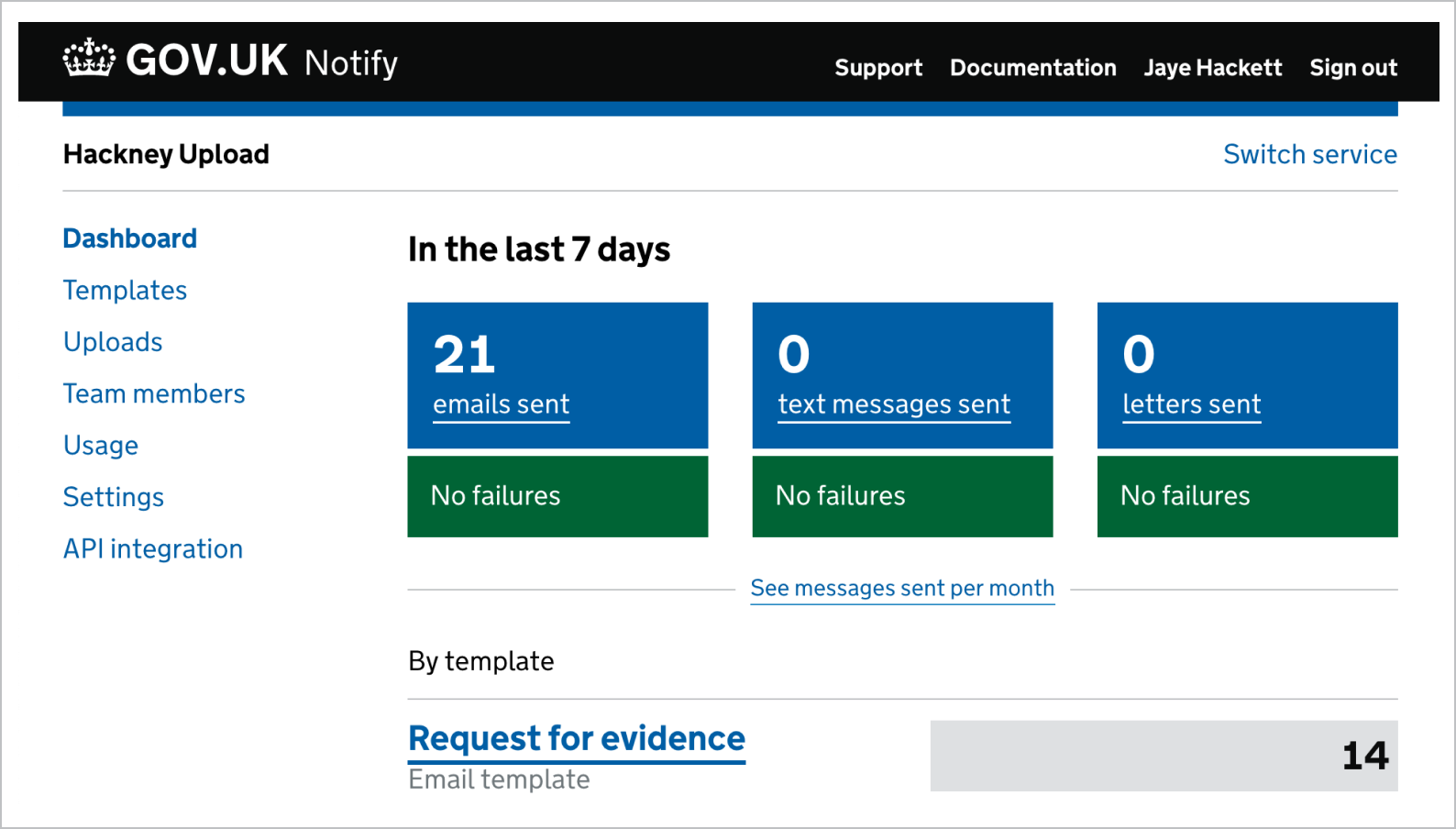Sign out of the account
This screenshot has width=1456, height=829.
(x=1353, y=68)
